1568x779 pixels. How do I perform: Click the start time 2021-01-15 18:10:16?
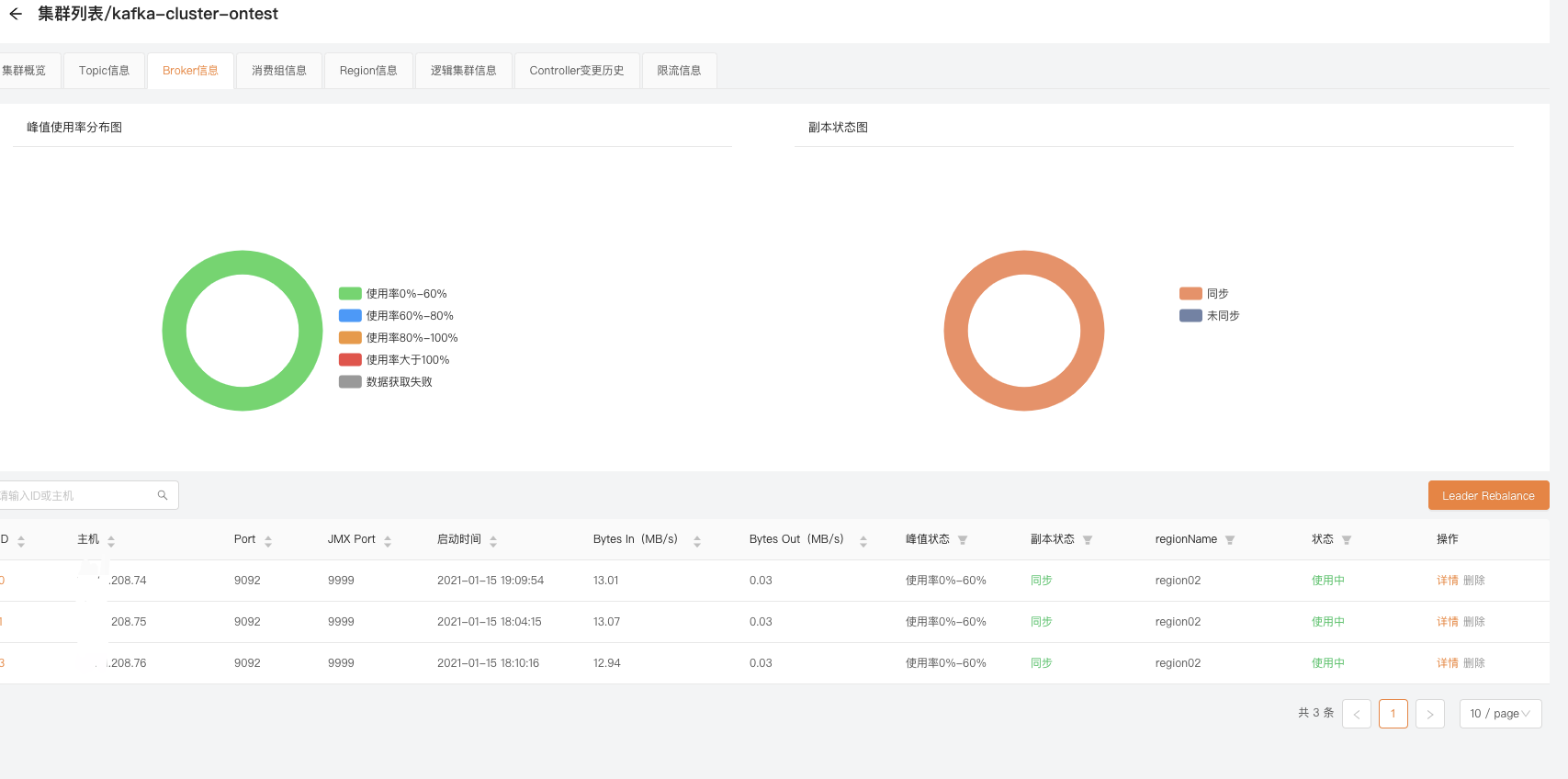(x=489, y=663)
